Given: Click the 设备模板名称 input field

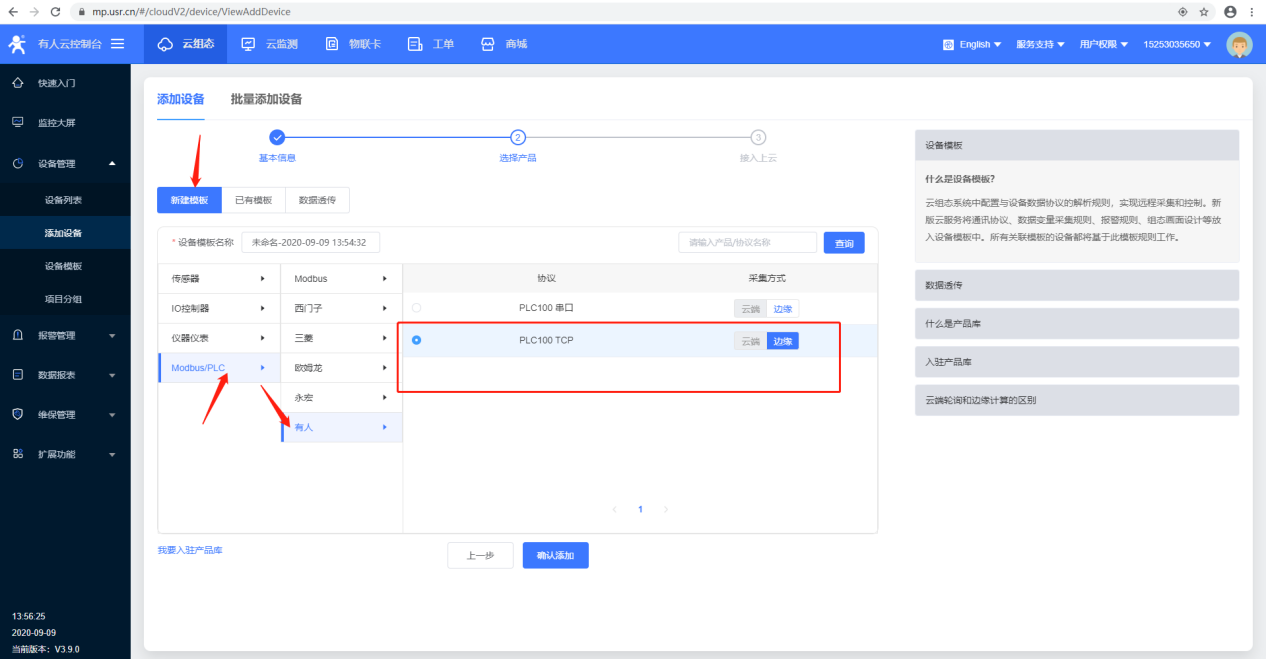Looking at the screenshot, I should click(x=310, y=242).
